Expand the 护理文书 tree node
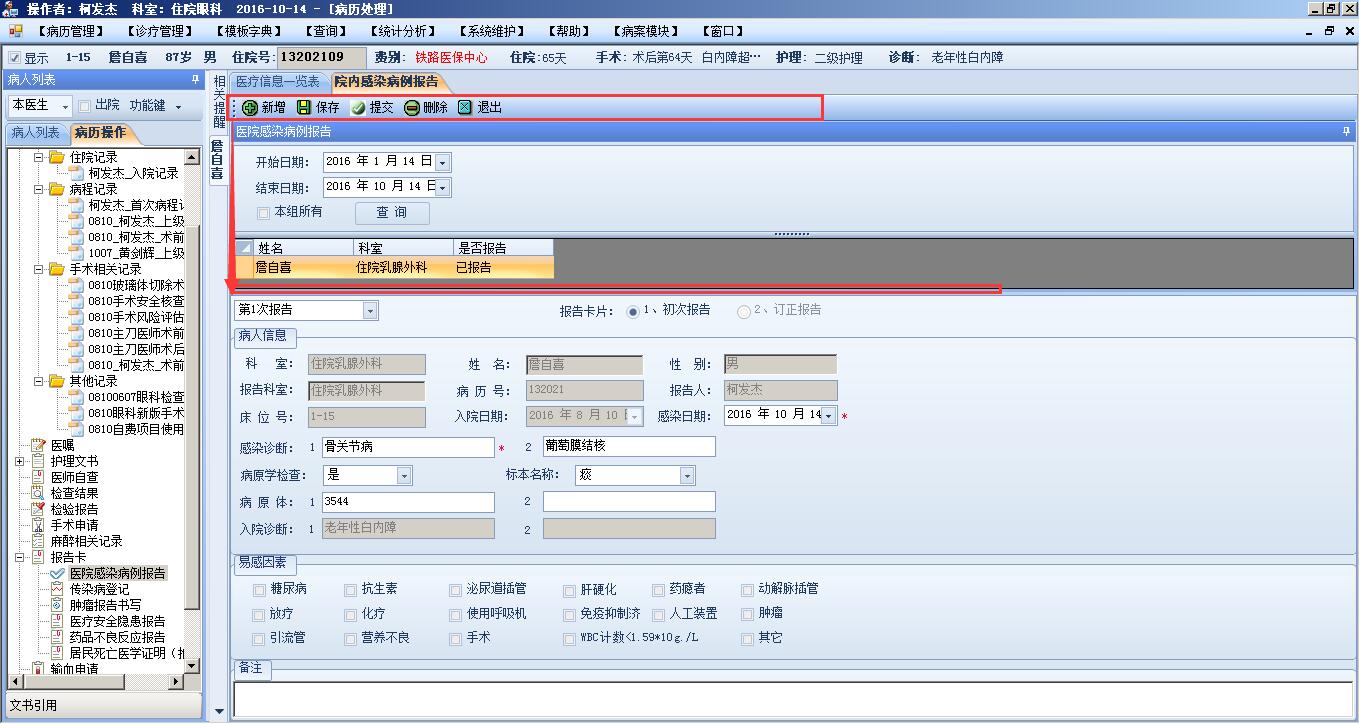Image resolution: width=1359 pixels, height=724 pixels. coord(20,461)
